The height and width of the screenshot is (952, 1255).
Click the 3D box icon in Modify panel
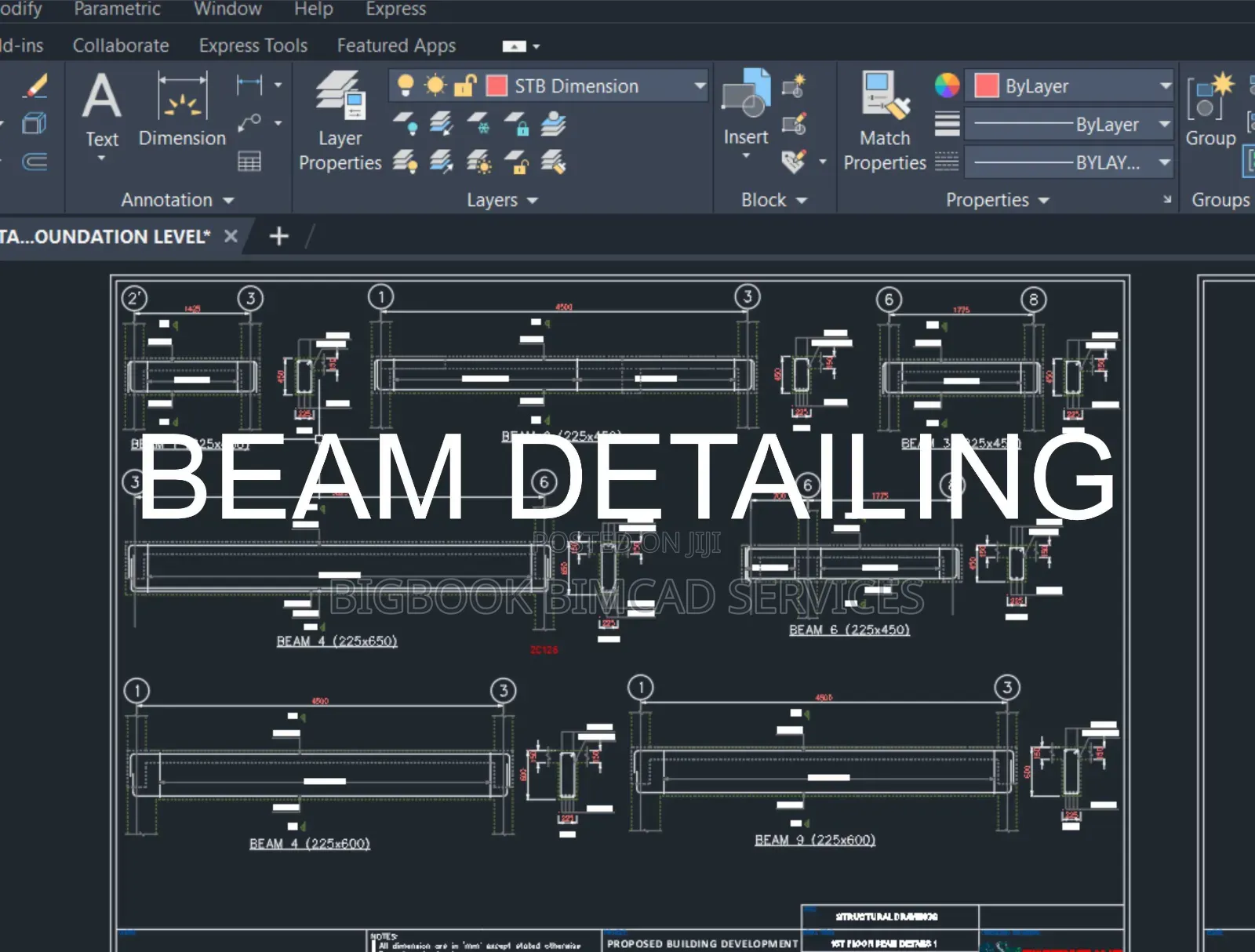point(35,123)
